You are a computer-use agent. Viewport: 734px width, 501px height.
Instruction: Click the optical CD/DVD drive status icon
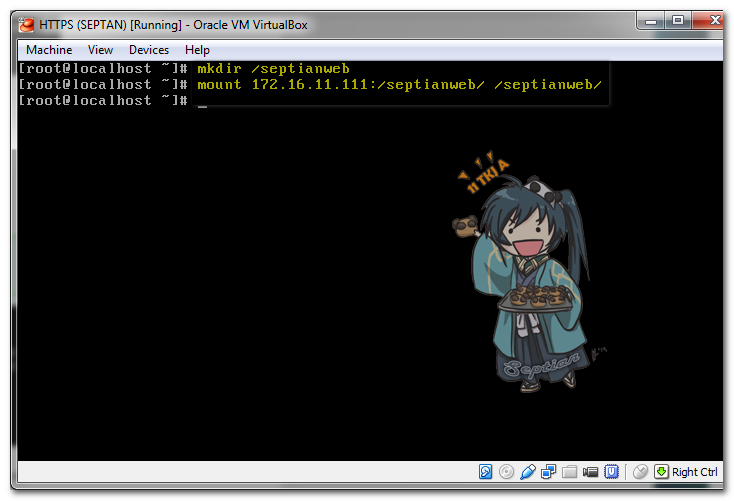(506, 472)
